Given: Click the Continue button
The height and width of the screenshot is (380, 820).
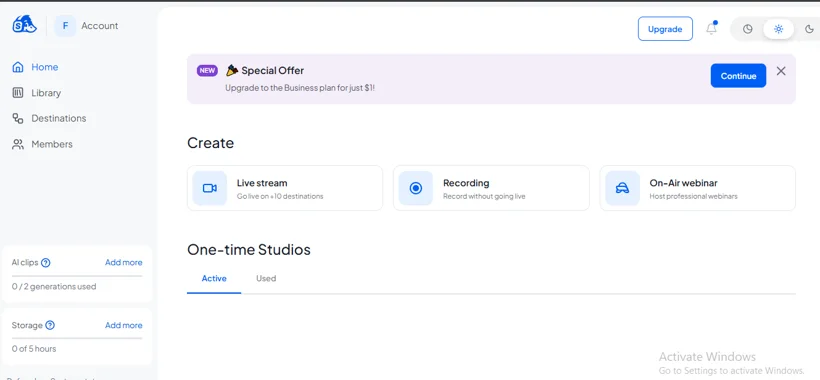Looking at the screenshot, I should (738, 76).
